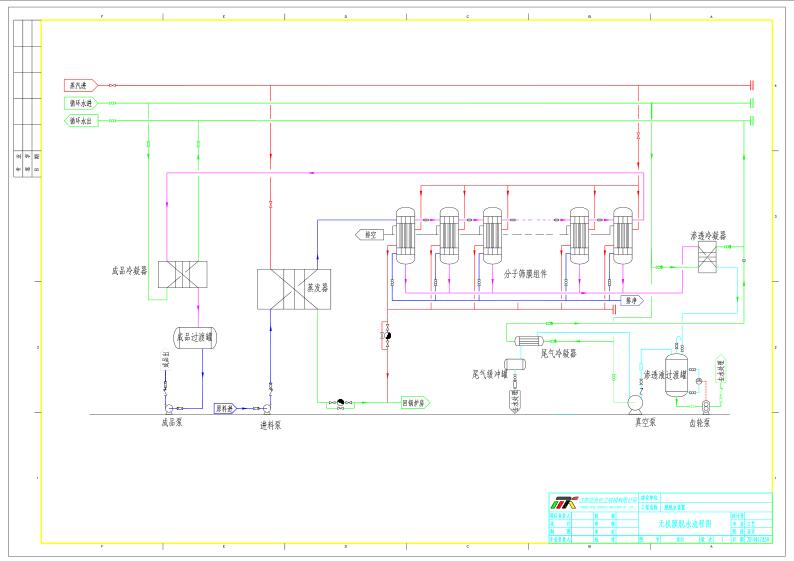The height and width of the screenshot is (561, 794).
Task: Select the 成品过渡罐 product tank
Action: (195, 337)
